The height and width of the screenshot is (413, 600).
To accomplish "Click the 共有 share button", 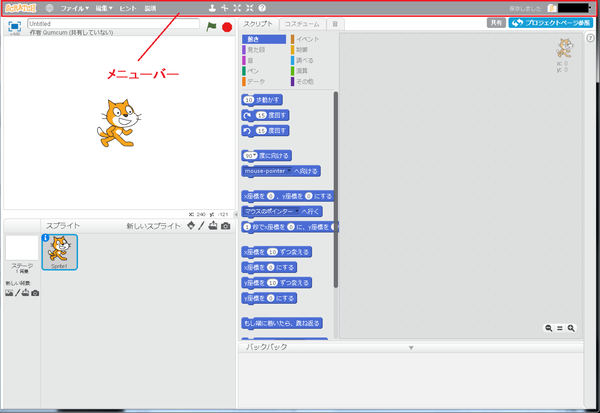I will [x=496, y=23].
